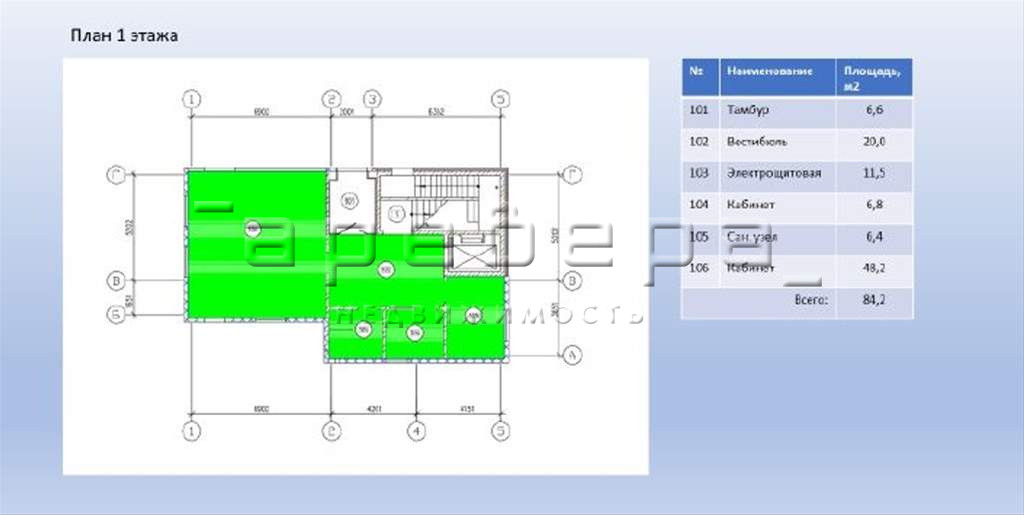Click the 4201 dimension label
1024x515 pixels.
point(373,409)
